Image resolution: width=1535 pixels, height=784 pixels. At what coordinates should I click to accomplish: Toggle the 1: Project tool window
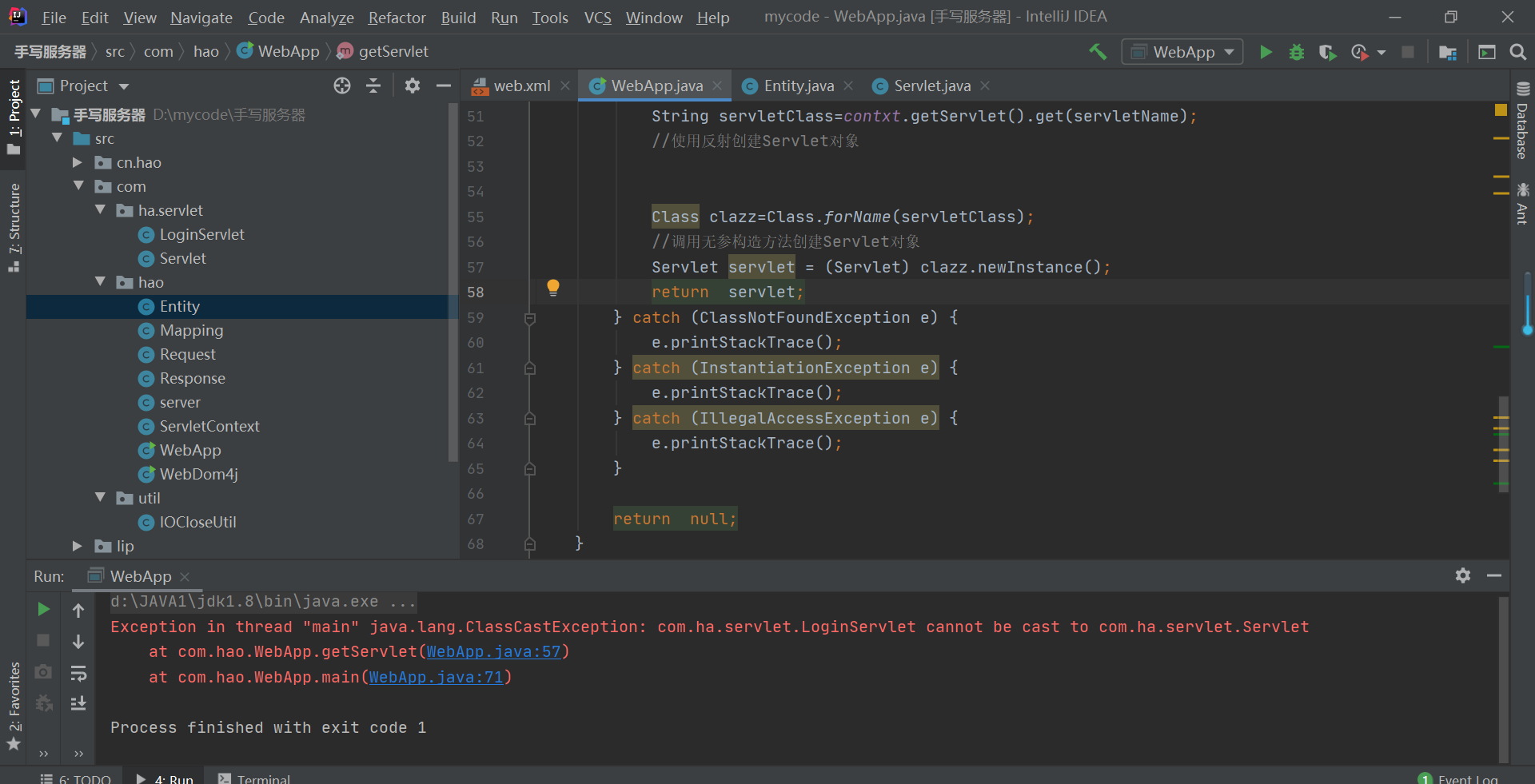pos(14,117)
